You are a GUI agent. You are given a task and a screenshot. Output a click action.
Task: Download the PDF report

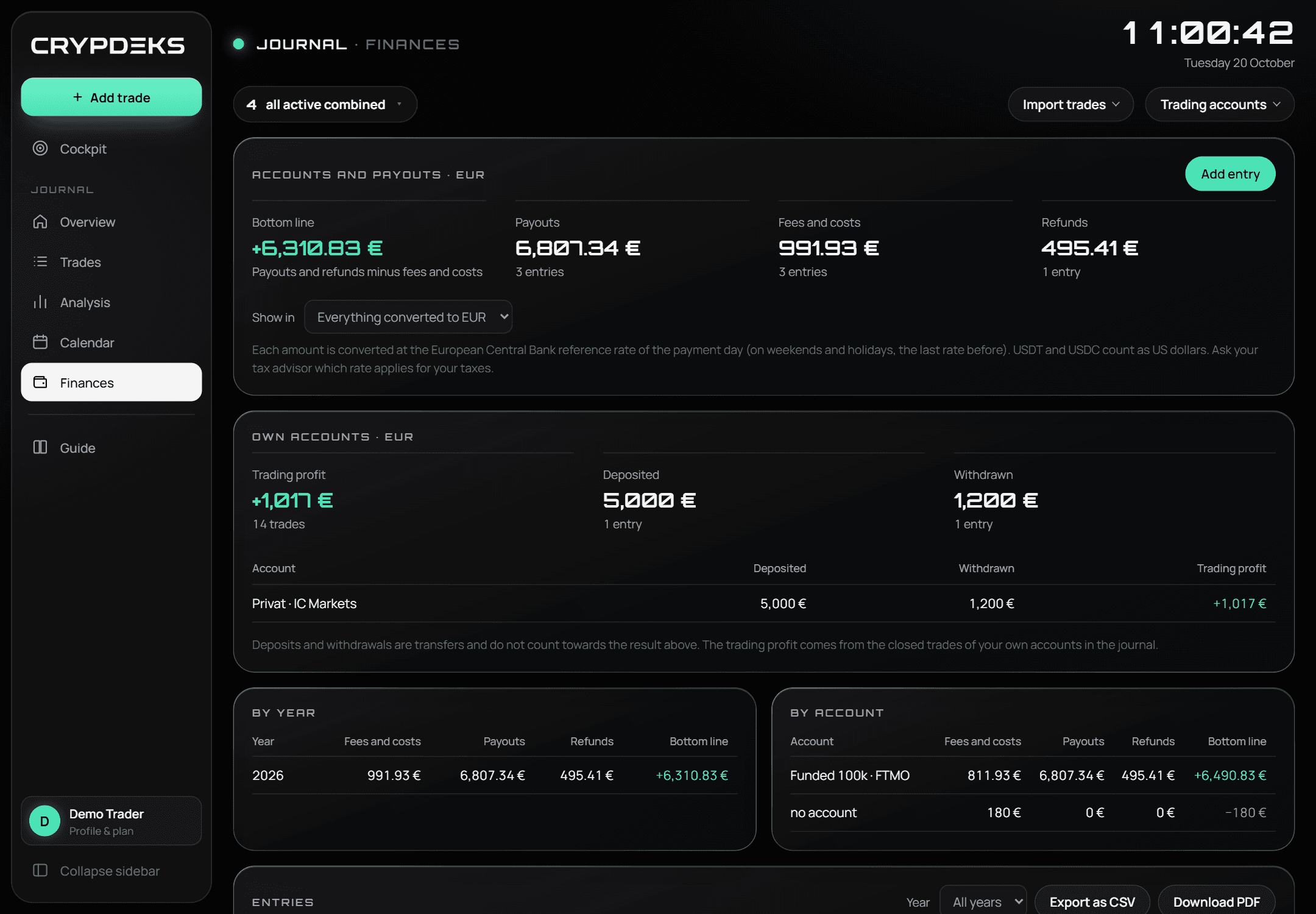click(1216, 901)
